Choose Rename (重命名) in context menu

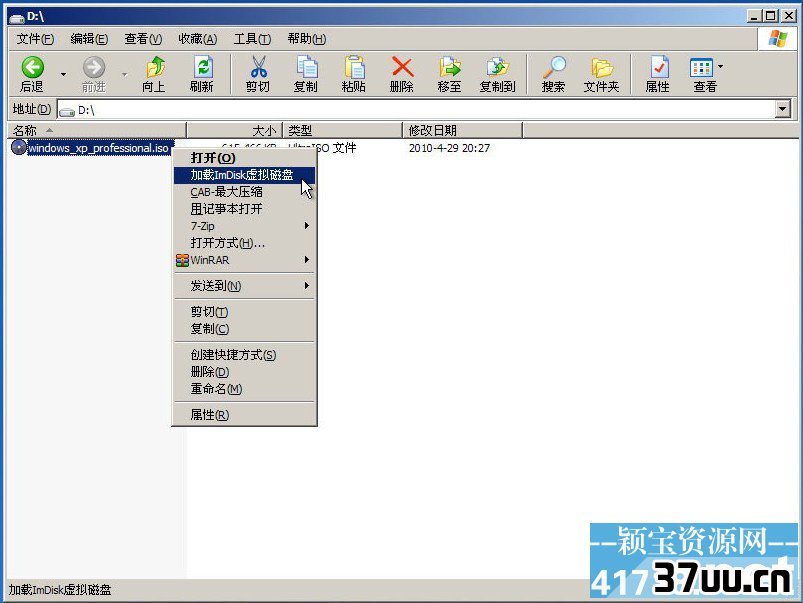point(244,389)
